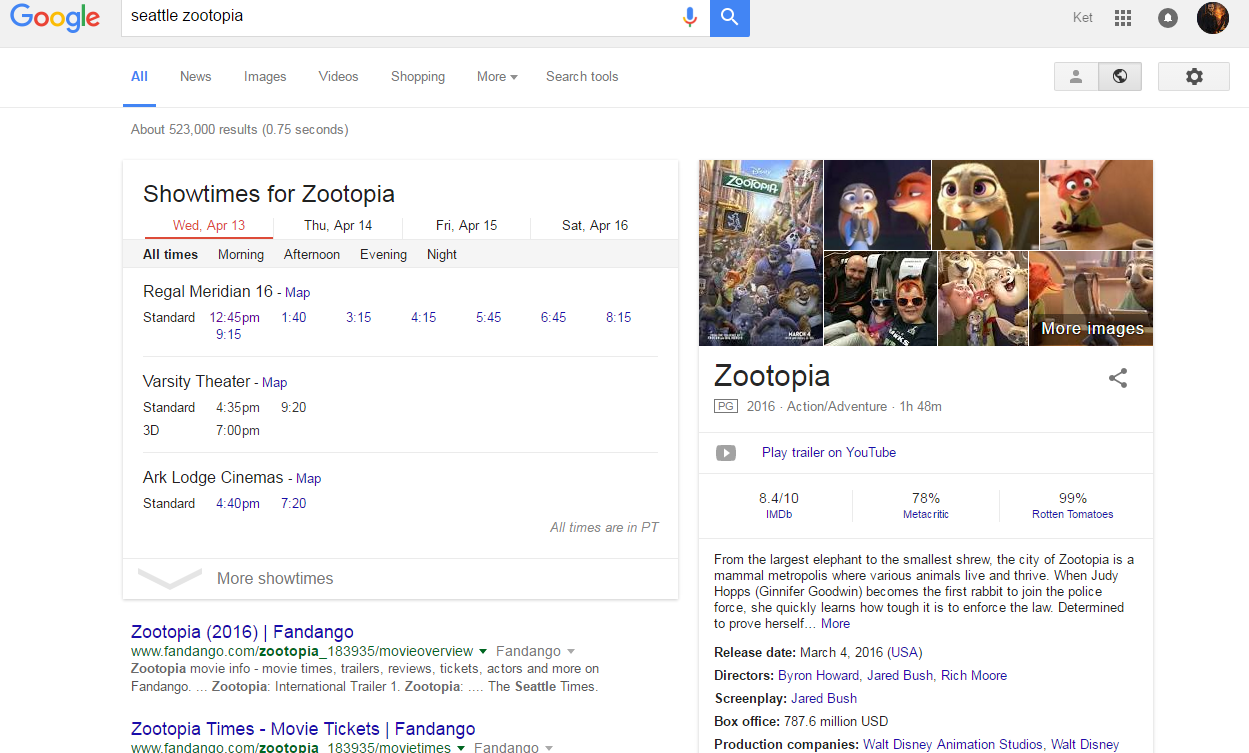Viewport: 1249px width, 753px height.
Task: Switch to Images tab
Action: (265, 76)
